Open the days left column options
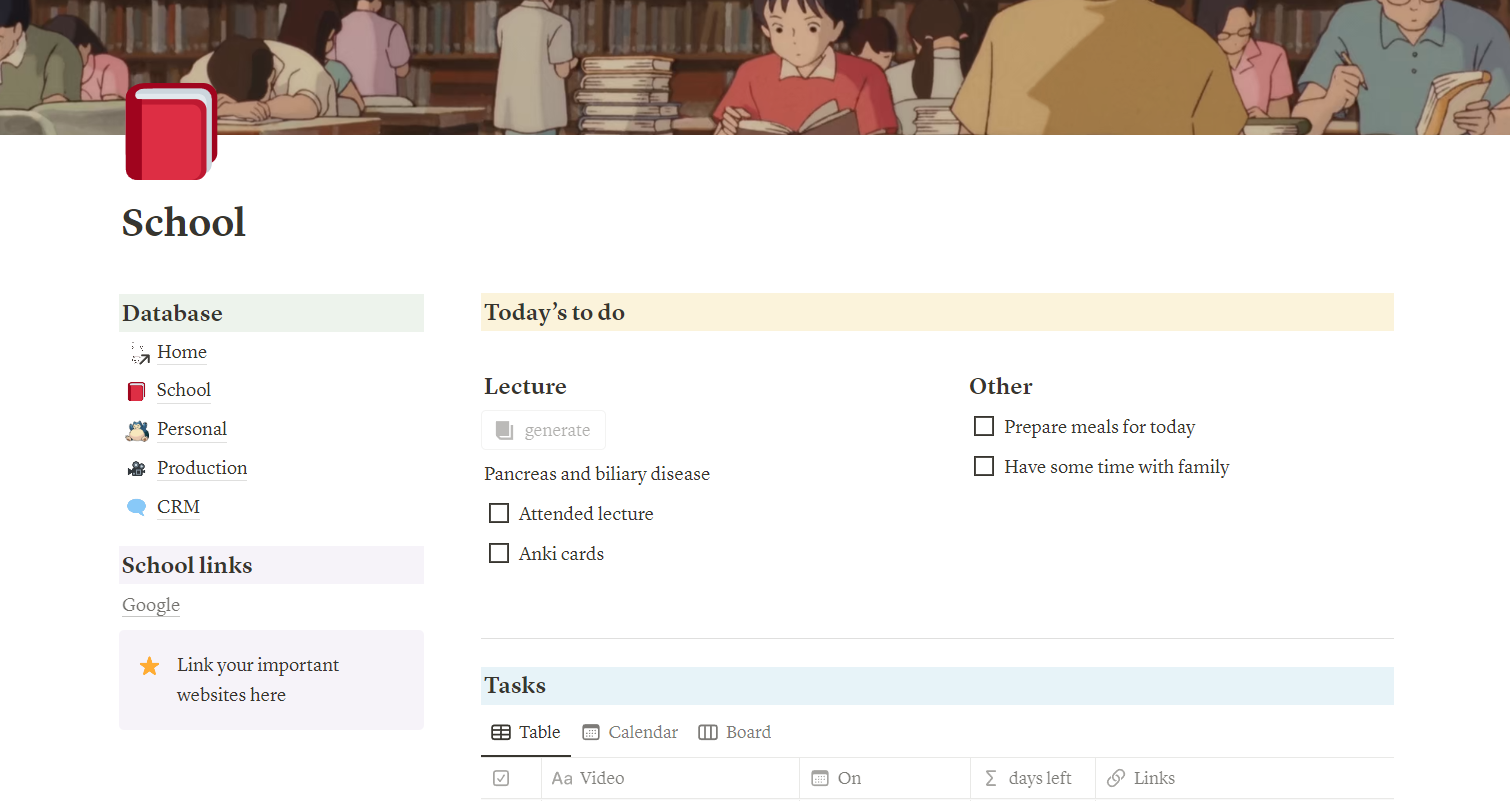The height and width of the screenshot is (810, 1510). [1032, 778]
